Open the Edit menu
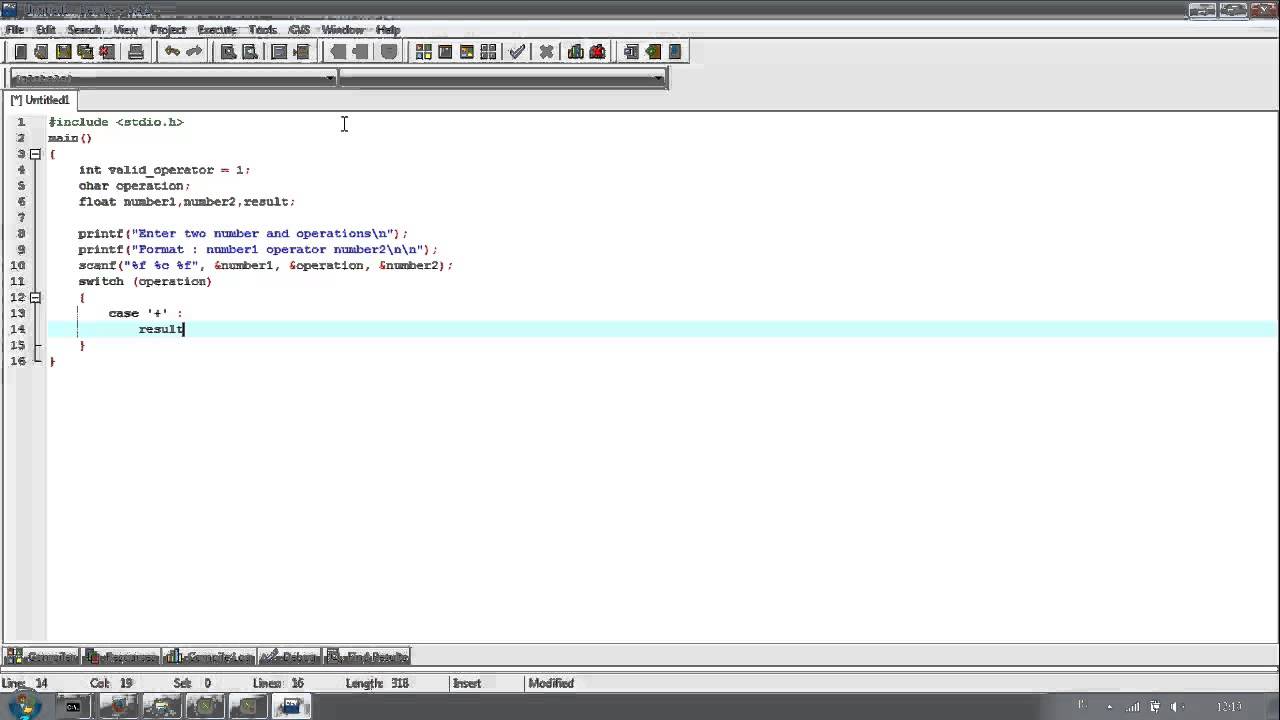This screenshot has height=720, width=1280. coord(46,30)
